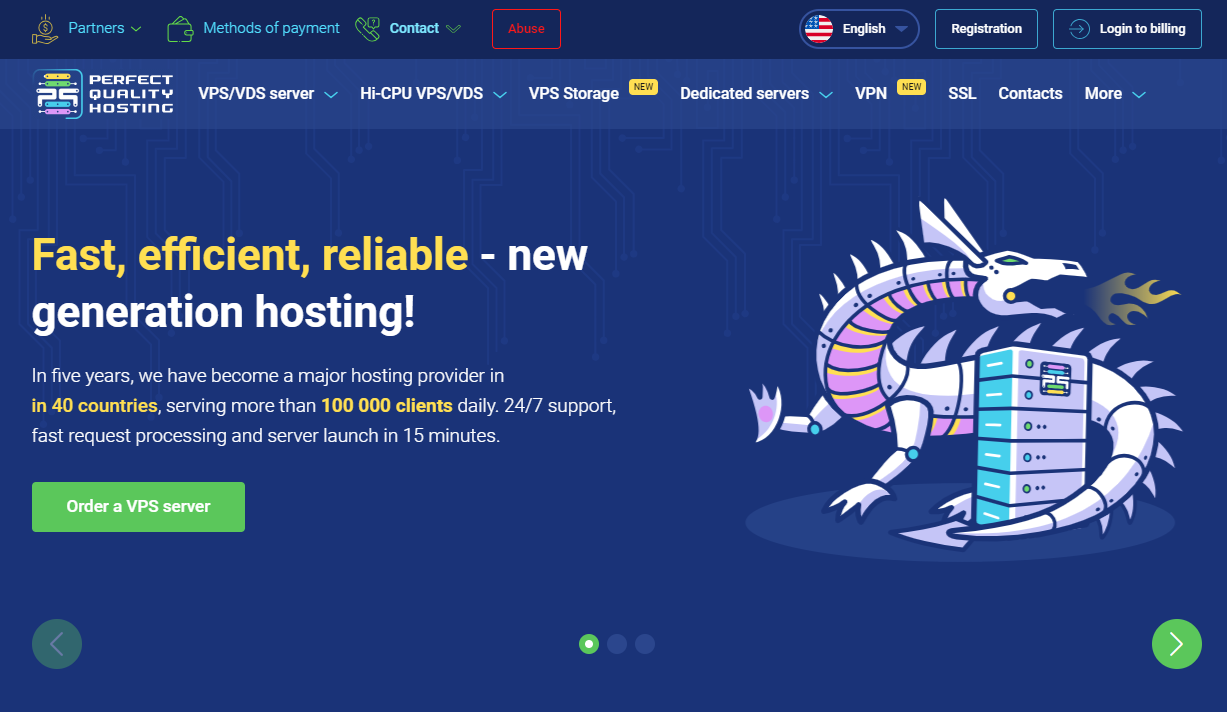This screenshot has height=712, width=1227.
Task: Click the US flag language icon
Action: click(819, 29)
